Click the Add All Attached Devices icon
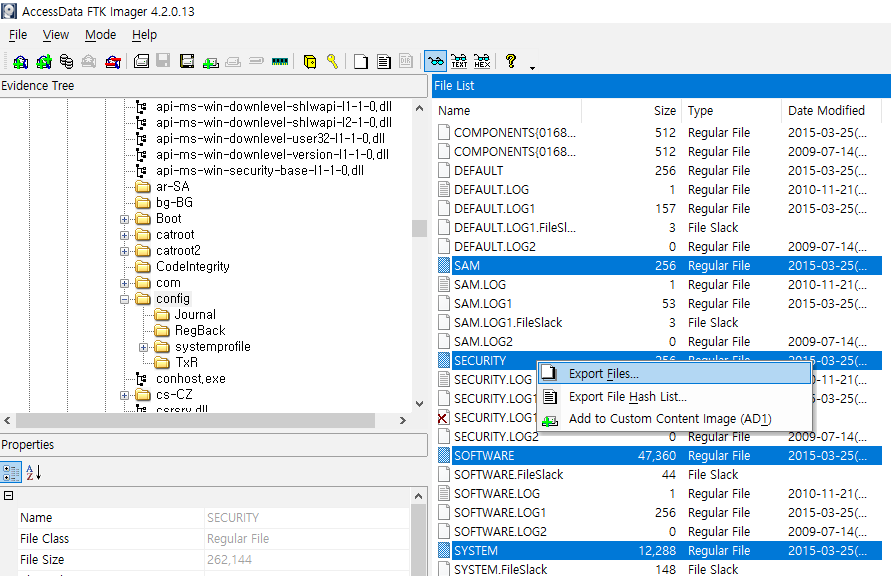 pyautogui.click(x=44, y=61)
